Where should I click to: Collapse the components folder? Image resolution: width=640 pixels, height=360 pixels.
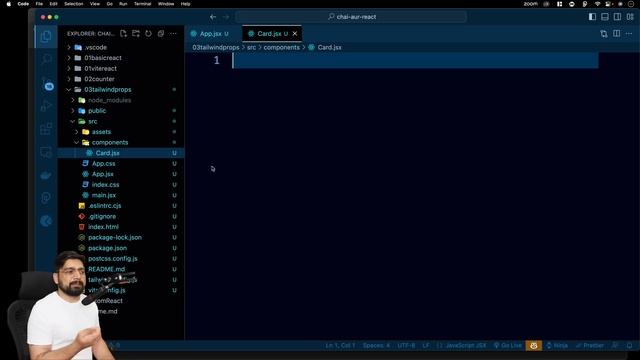click(110, 142)
